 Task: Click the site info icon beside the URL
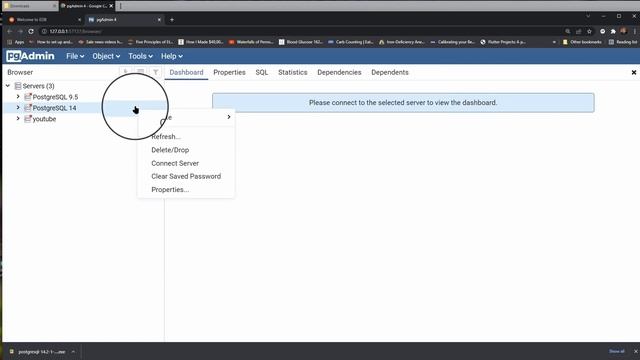[44, 31]
